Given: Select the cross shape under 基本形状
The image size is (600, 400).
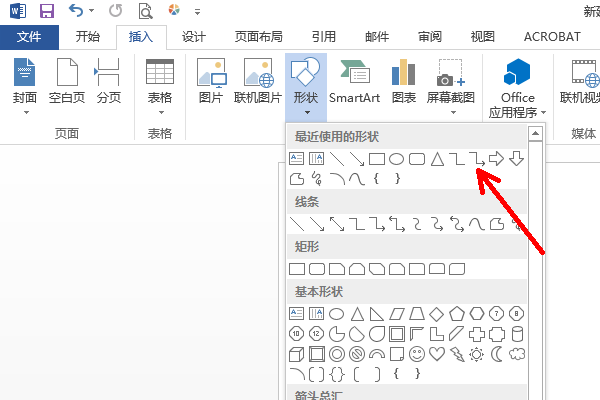Looking at the screenshot, I should [x=477, y=334].
